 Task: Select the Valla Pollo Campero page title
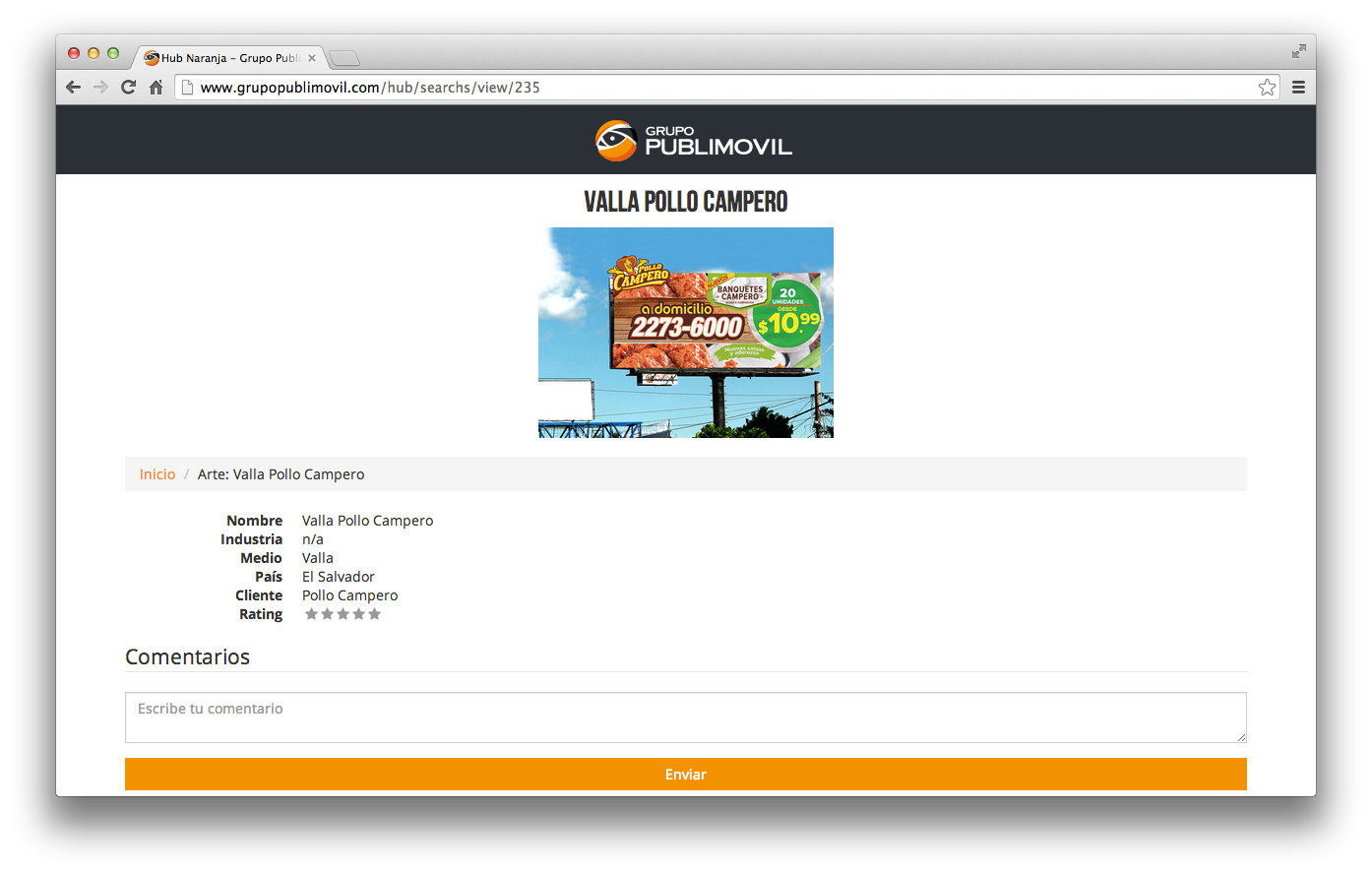tap(686, 202)
